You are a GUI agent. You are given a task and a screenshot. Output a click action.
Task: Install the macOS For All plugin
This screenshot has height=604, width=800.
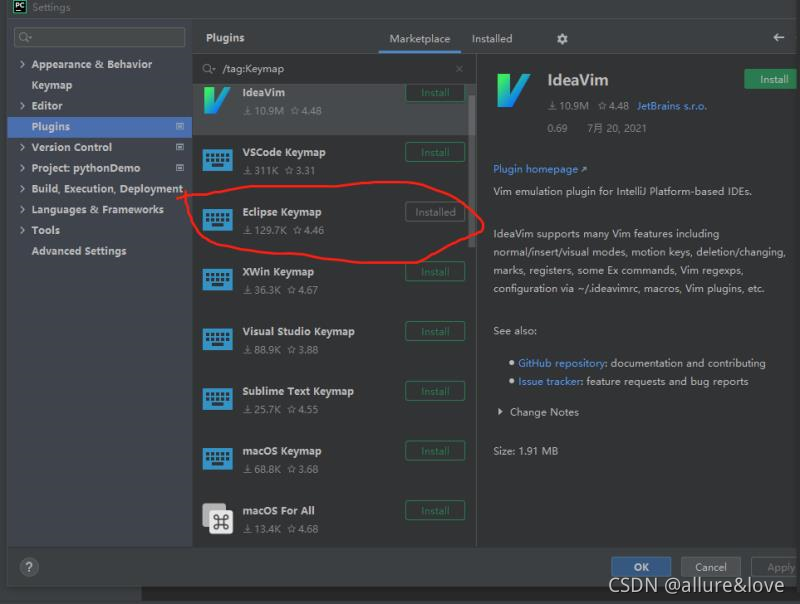click(435, 510)
